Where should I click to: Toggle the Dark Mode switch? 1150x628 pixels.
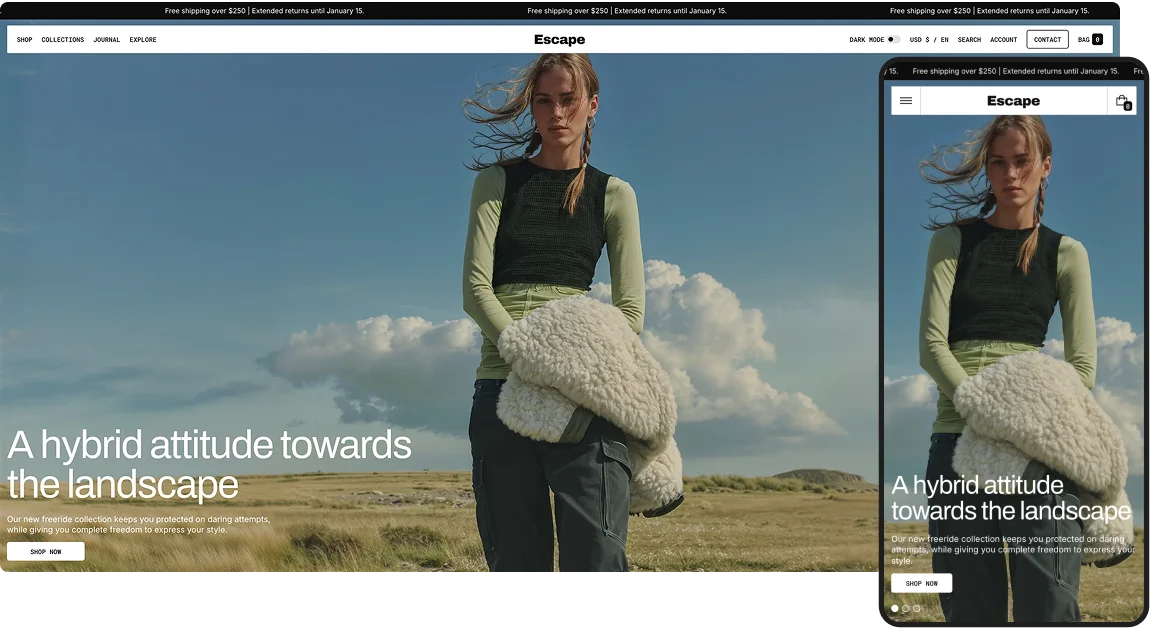click(893, 40)
